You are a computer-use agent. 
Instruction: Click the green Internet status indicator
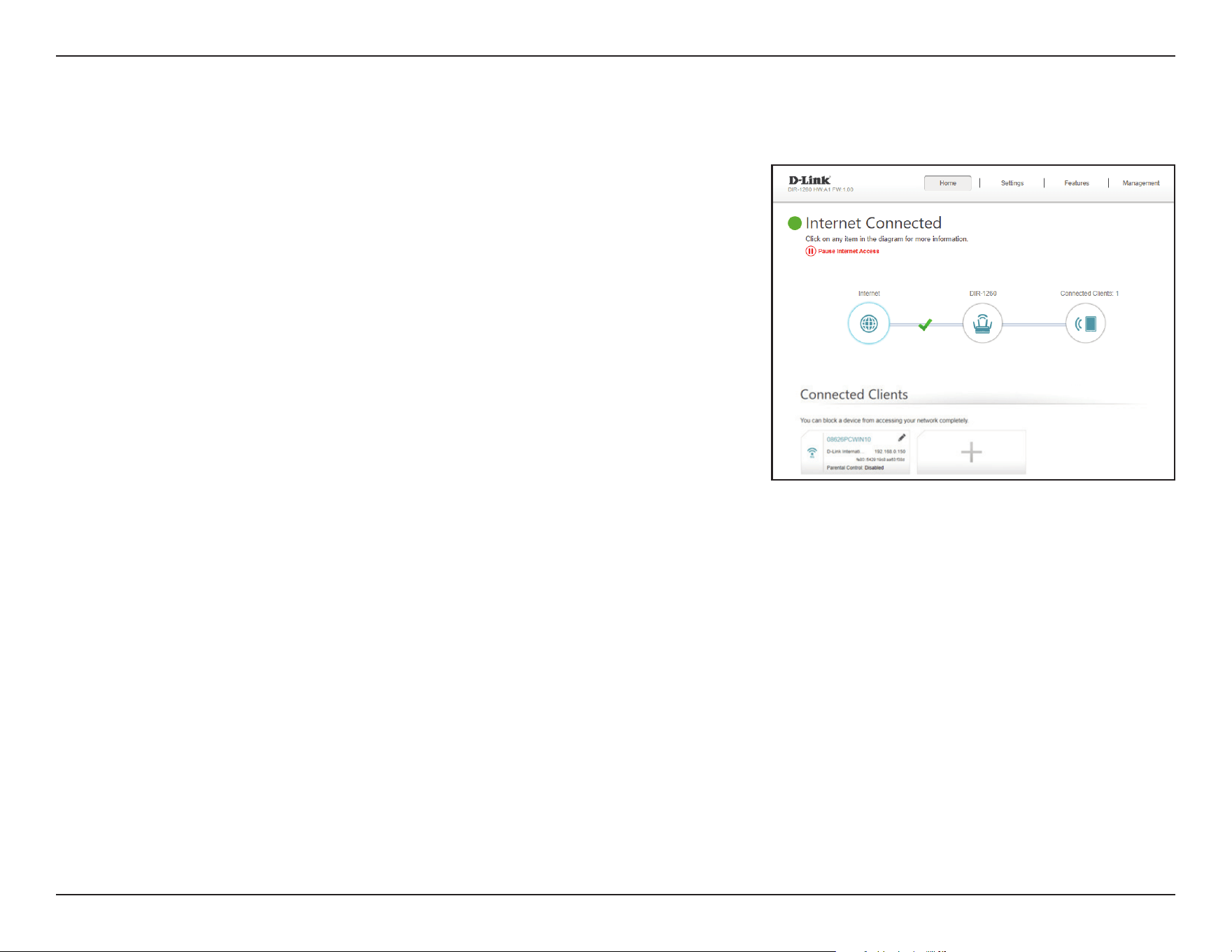click(x=795, y=223)
